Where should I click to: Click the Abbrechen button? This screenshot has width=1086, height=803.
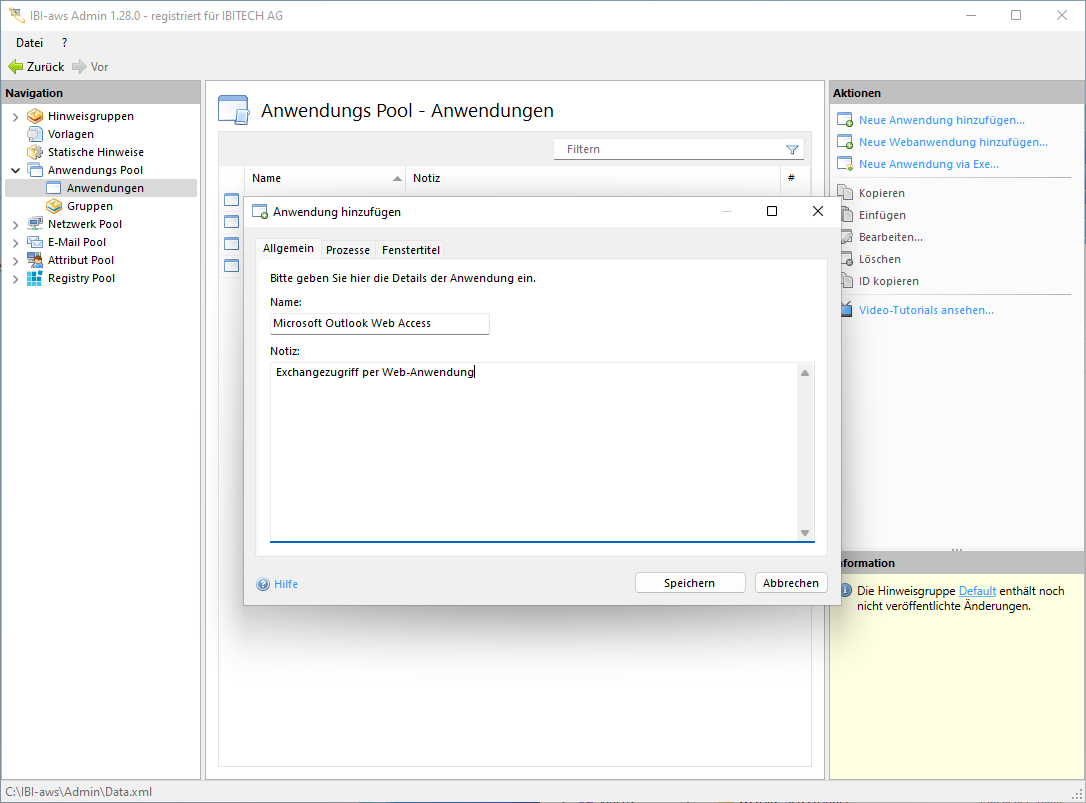click(x=790, y=583)
